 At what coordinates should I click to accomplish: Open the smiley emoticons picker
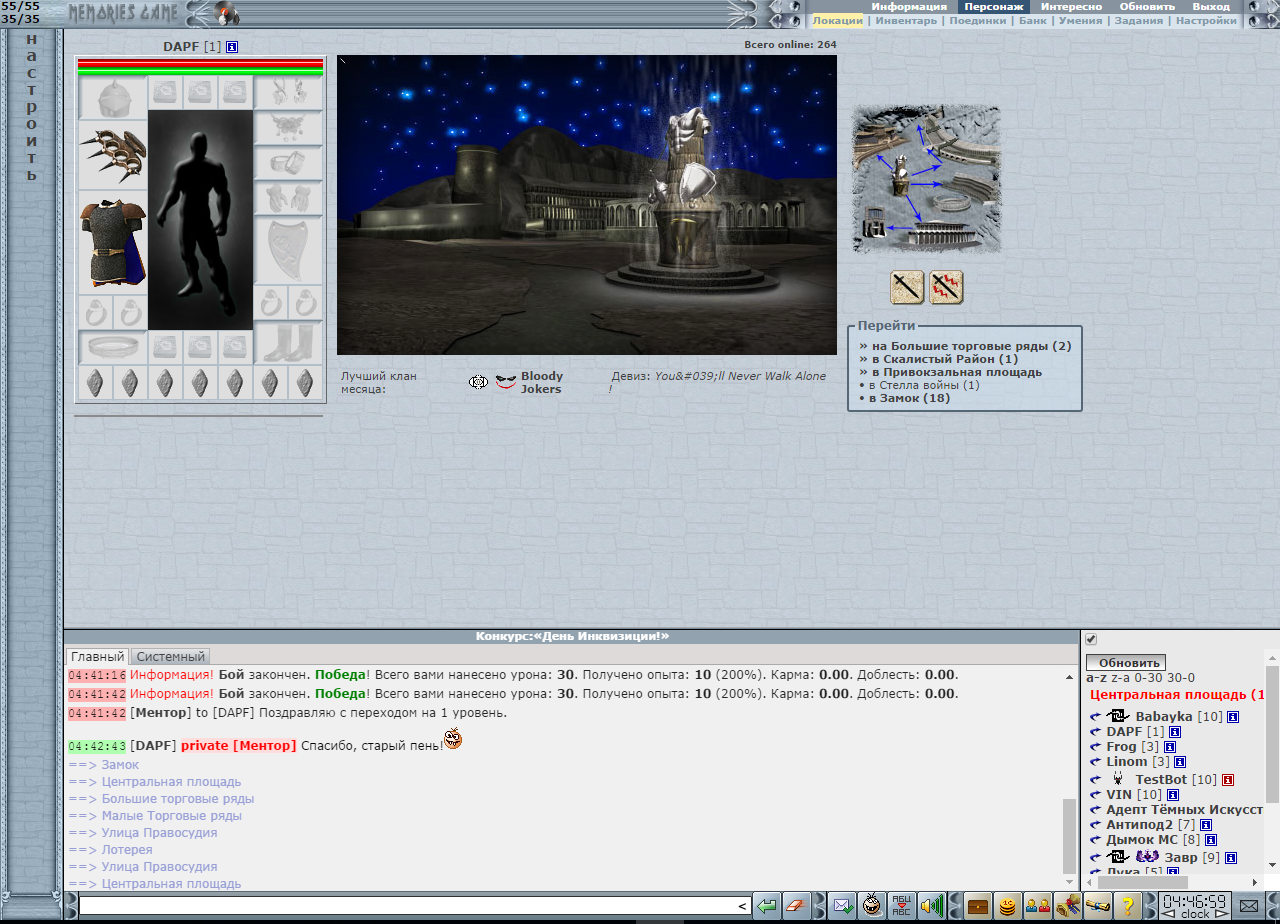872,906
